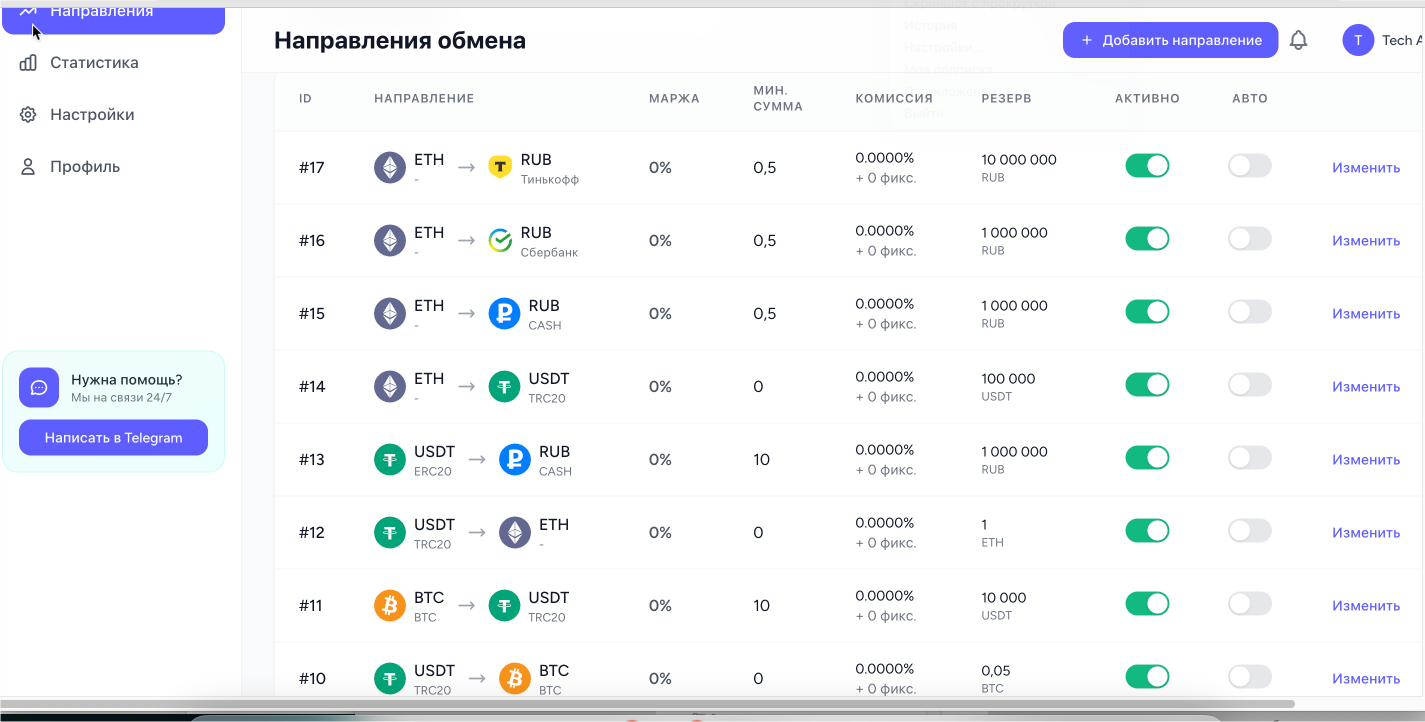Disable the Active toggle for direction #17

[1147, 166]
